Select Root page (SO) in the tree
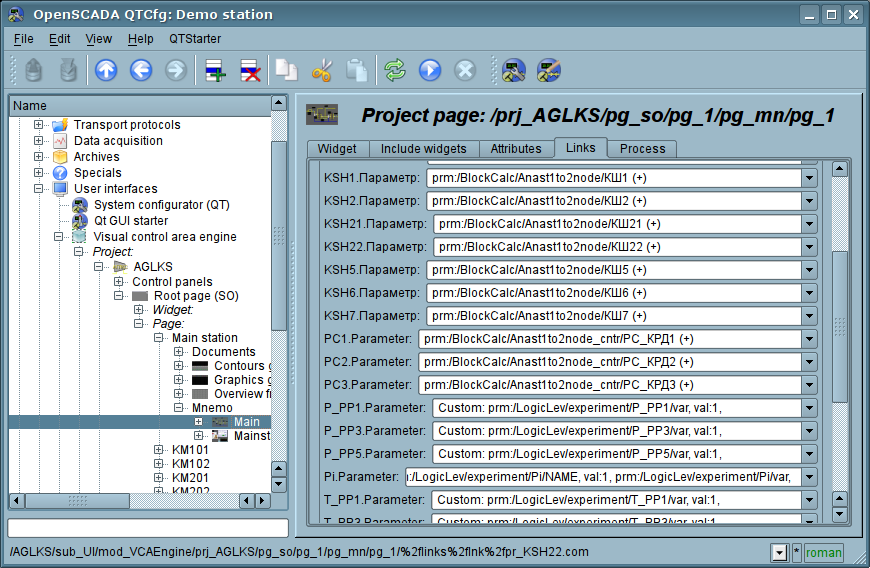870x568 pixels. pyautogui.click(x=196, y=296)
